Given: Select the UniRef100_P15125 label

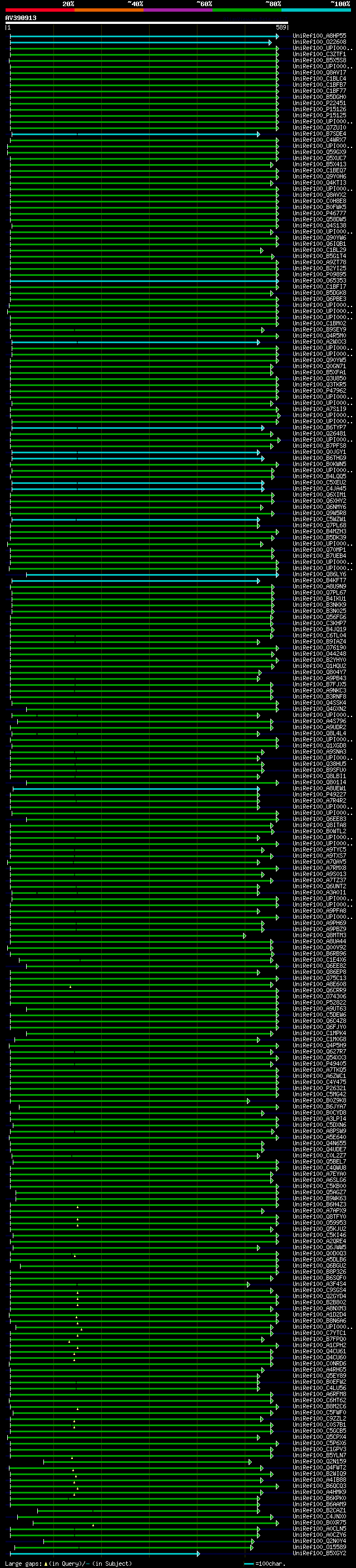Looking at the screenshot, I should coord(319,115).
